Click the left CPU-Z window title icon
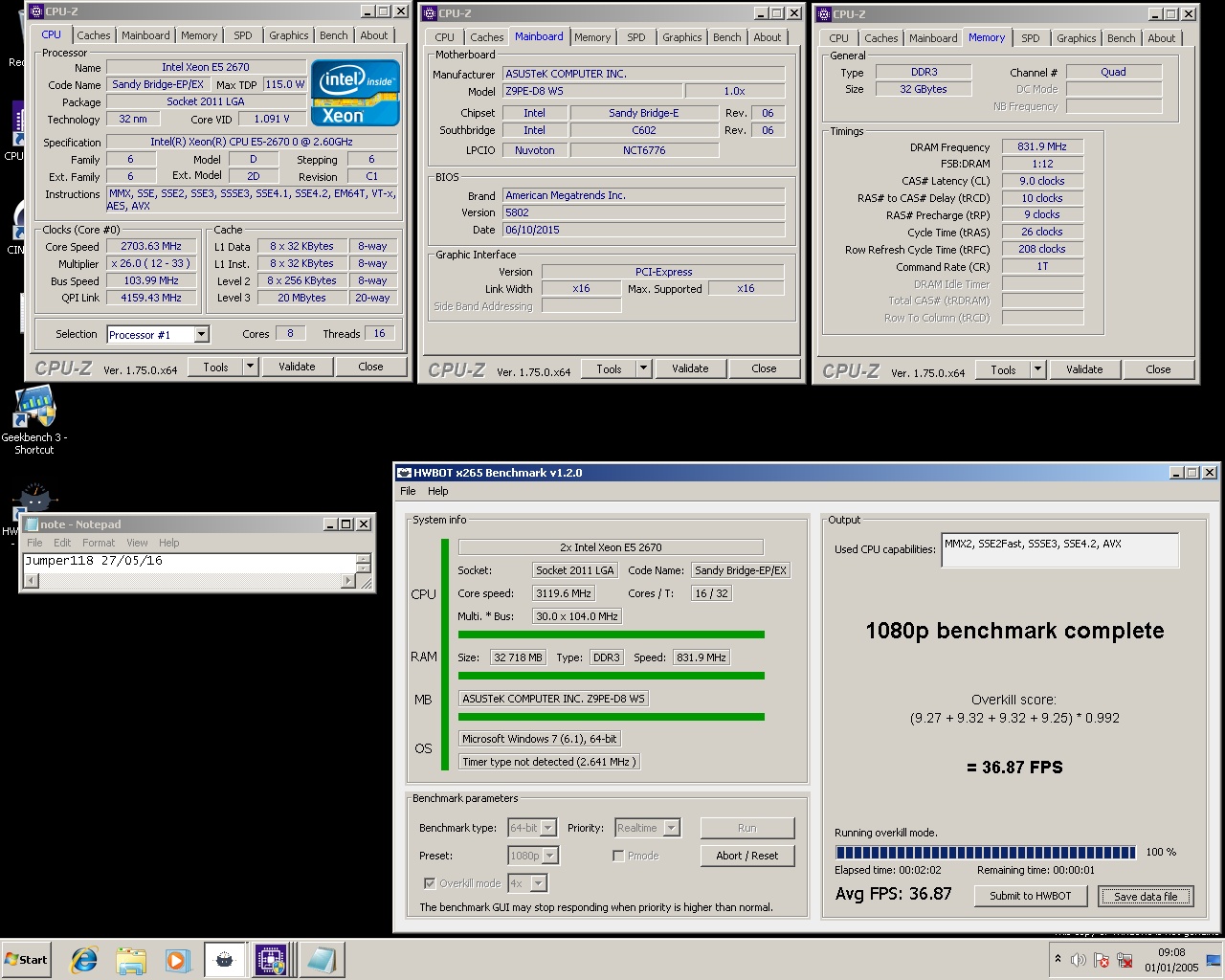 click(x=36, y=11)
